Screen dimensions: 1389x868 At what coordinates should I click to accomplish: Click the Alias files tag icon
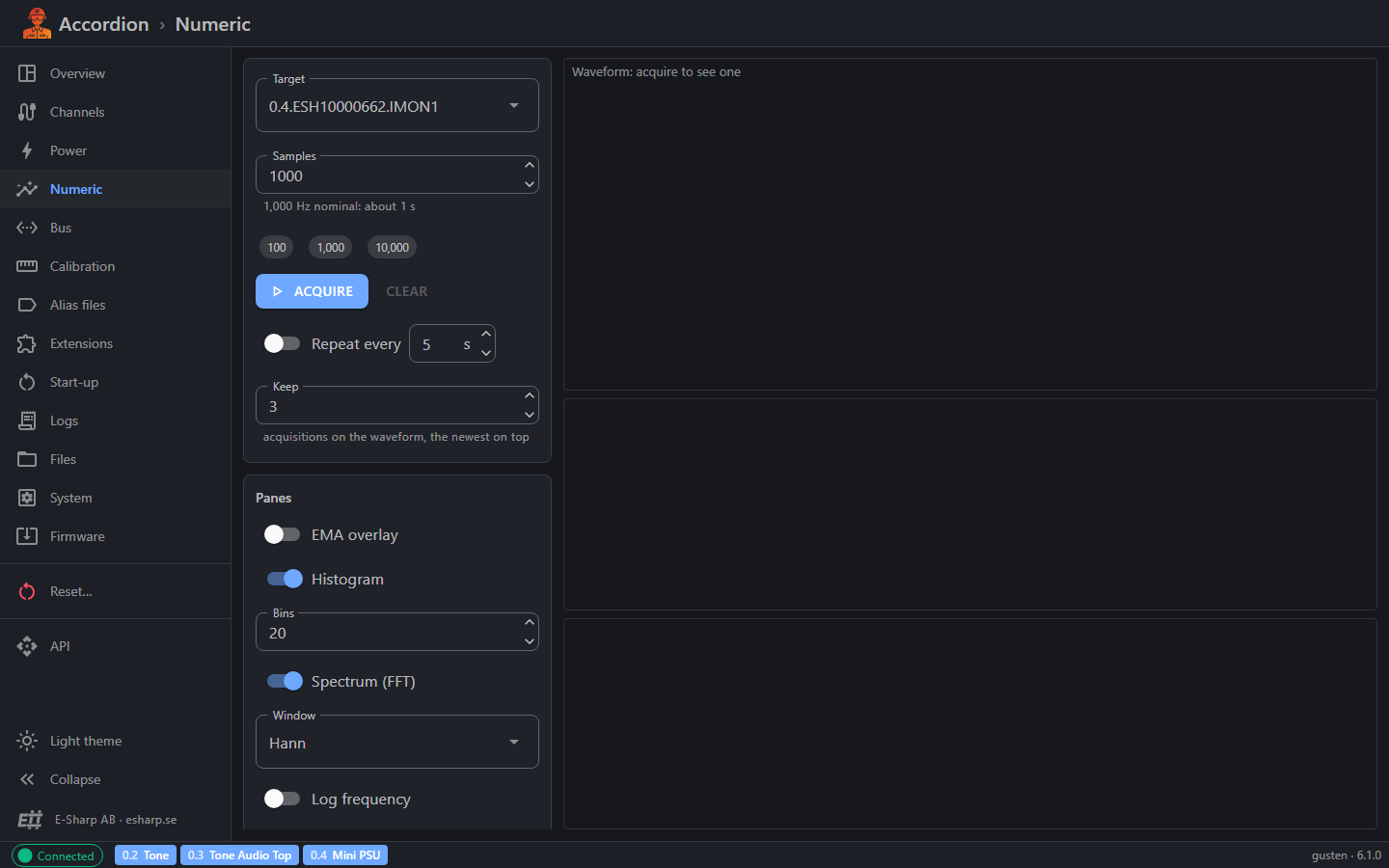click(27, 305)
